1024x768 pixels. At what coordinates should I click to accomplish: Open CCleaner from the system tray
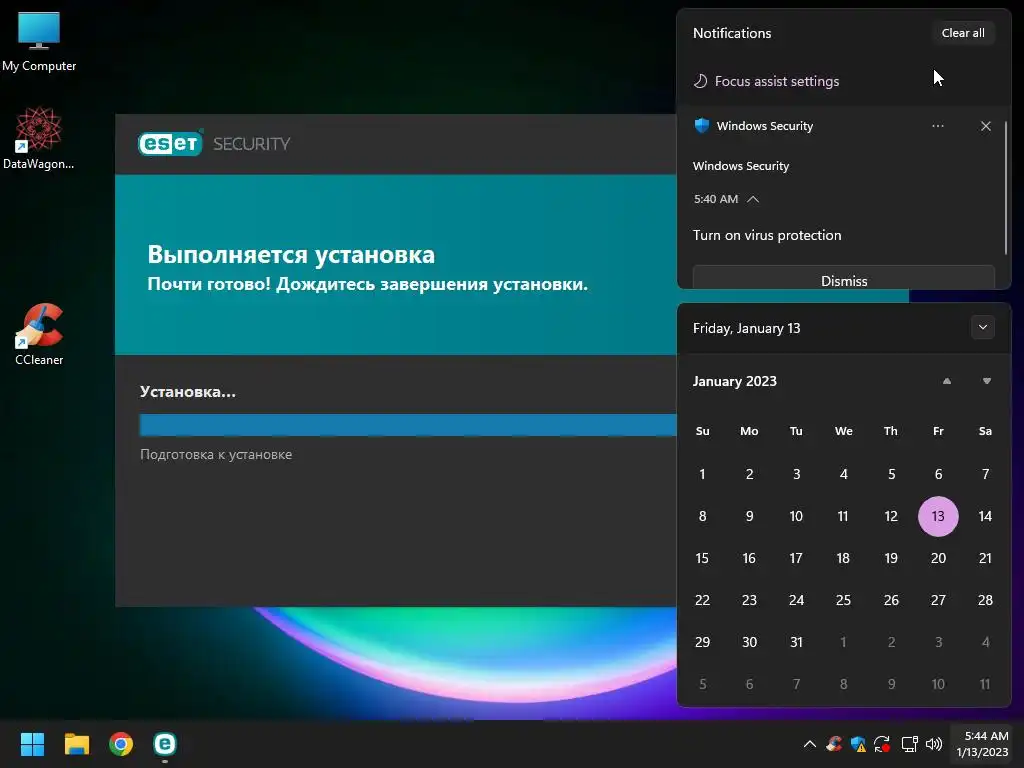[x=834, y=744]
